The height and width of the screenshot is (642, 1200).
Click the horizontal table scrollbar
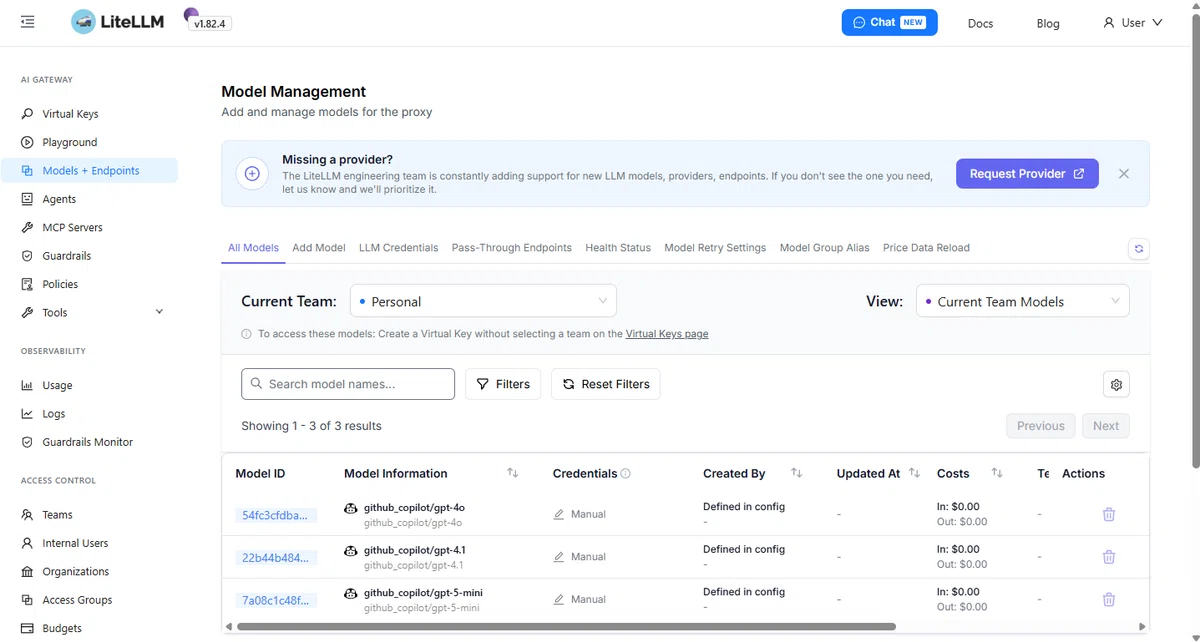565,628
